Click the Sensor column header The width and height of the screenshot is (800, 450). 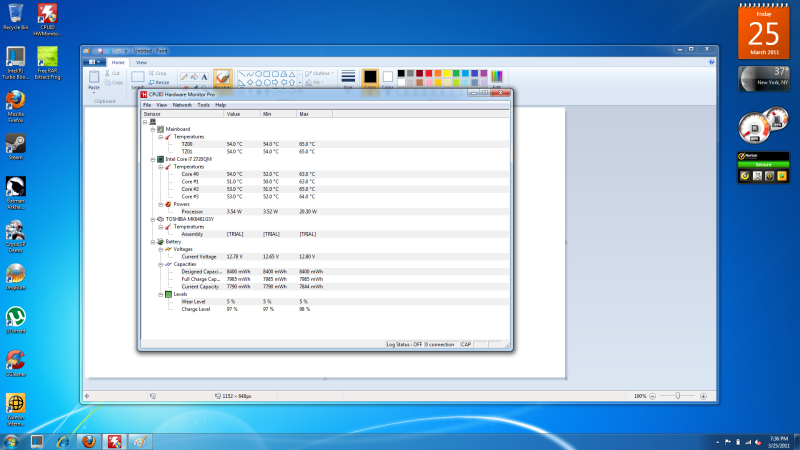pyautogui.click(x=183, y=114)
